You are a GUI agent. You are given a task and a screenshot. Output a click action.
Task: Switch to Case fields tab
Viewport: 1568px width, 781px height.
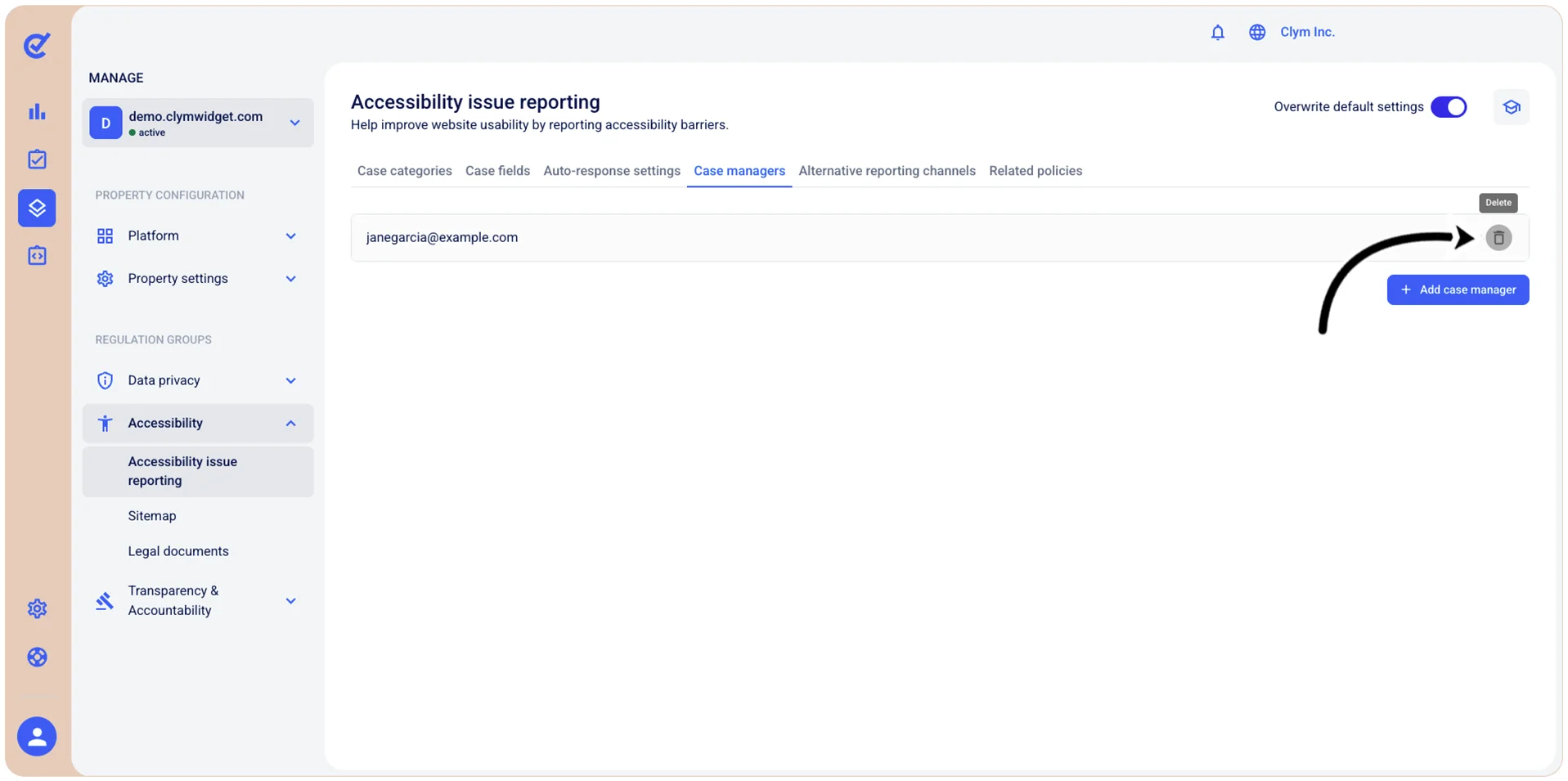[497, 171]
